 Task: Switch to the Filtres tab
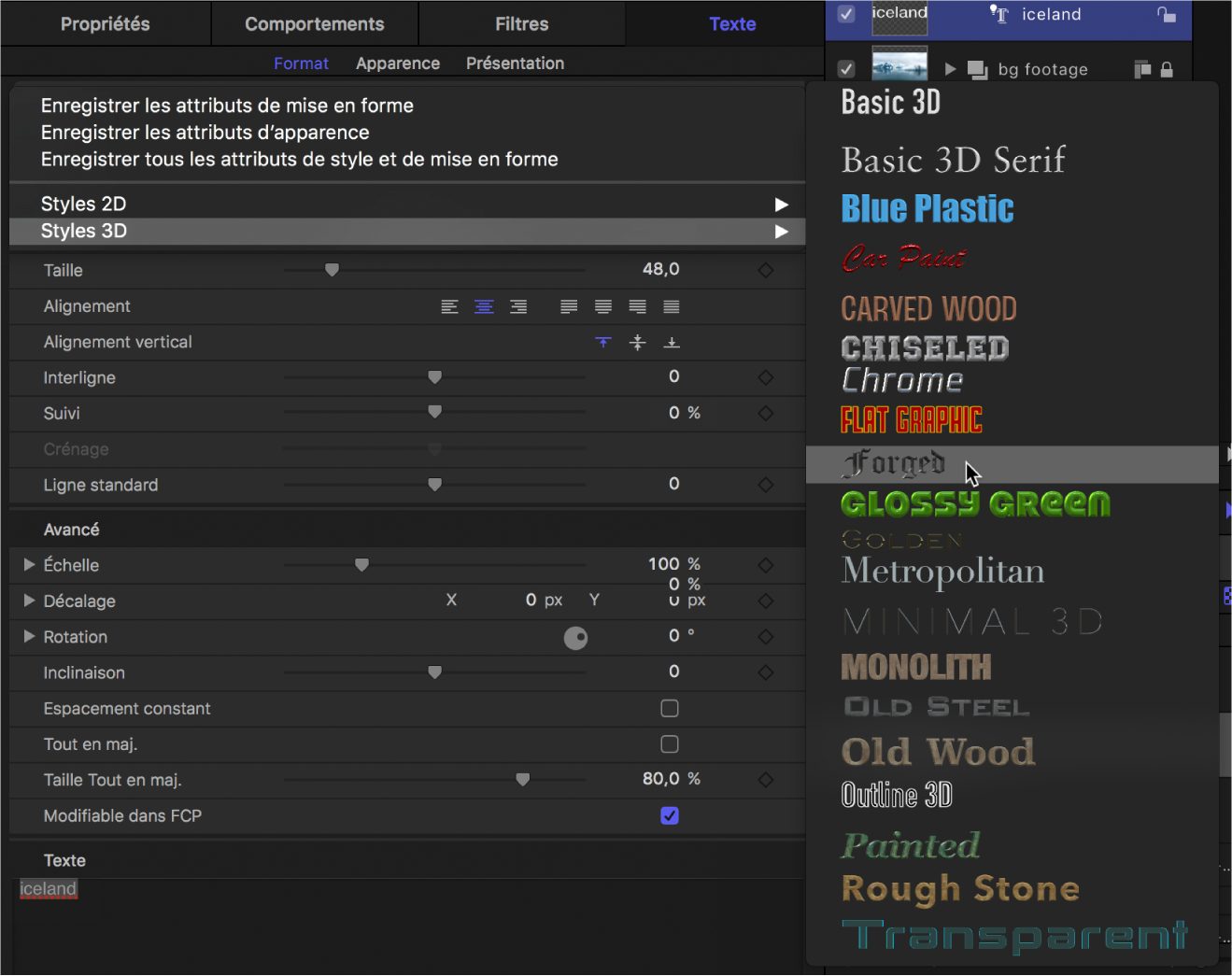point(521,24)
